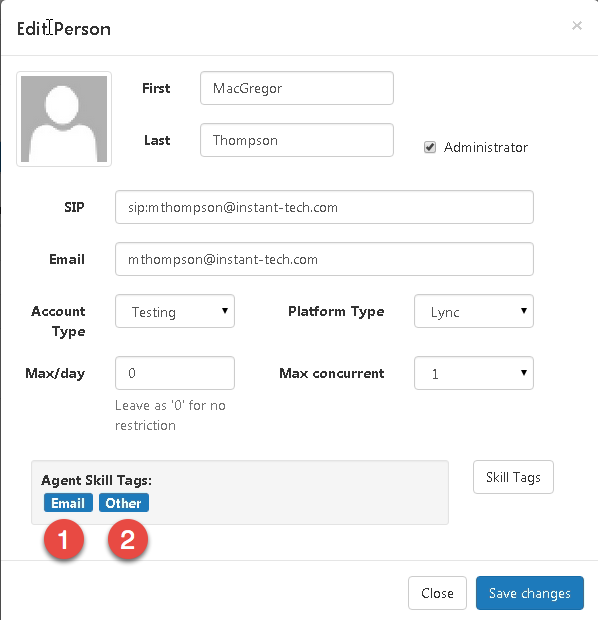Click the Administrator label text

pos(486,147)
